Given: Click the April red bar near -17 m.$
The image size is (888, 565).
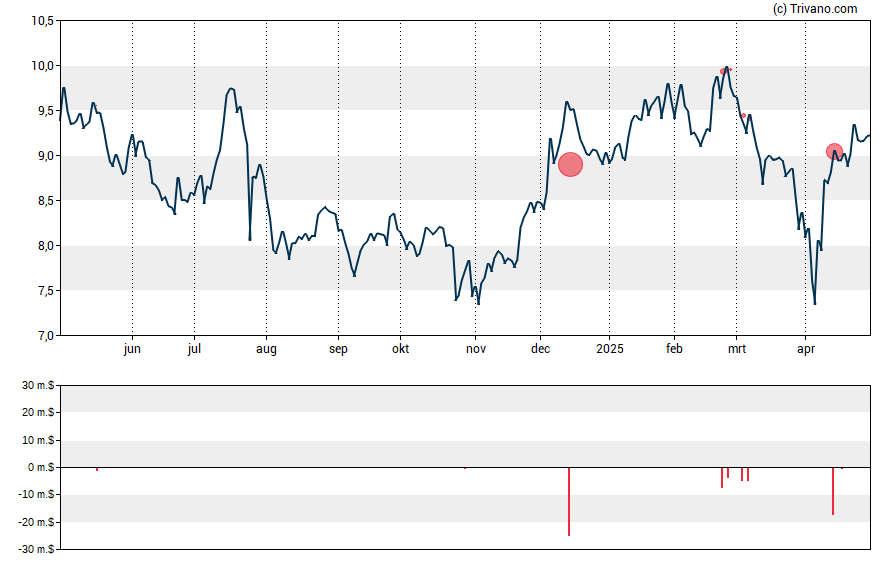Looking at the screenshot, I should [x=833, y=491].
